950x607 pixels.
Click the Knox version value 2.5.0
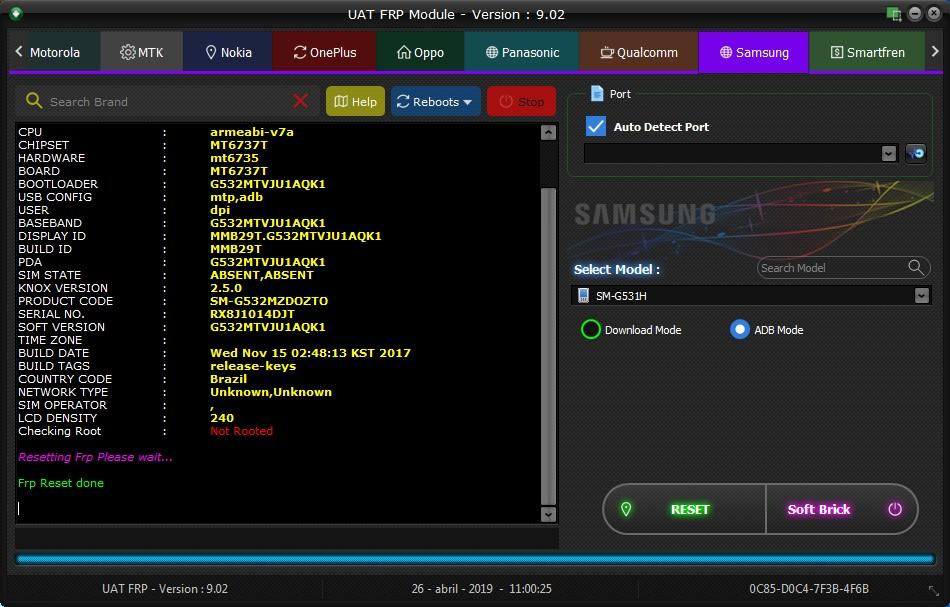pos(226,288)
